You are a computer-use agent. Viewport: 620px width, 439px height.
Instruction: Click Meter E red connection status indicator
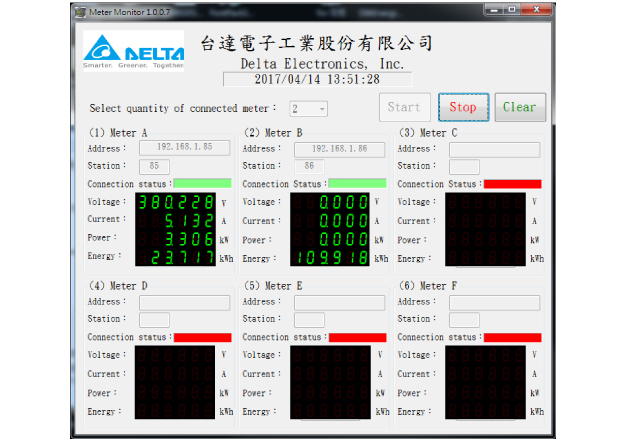pos(357,337)
